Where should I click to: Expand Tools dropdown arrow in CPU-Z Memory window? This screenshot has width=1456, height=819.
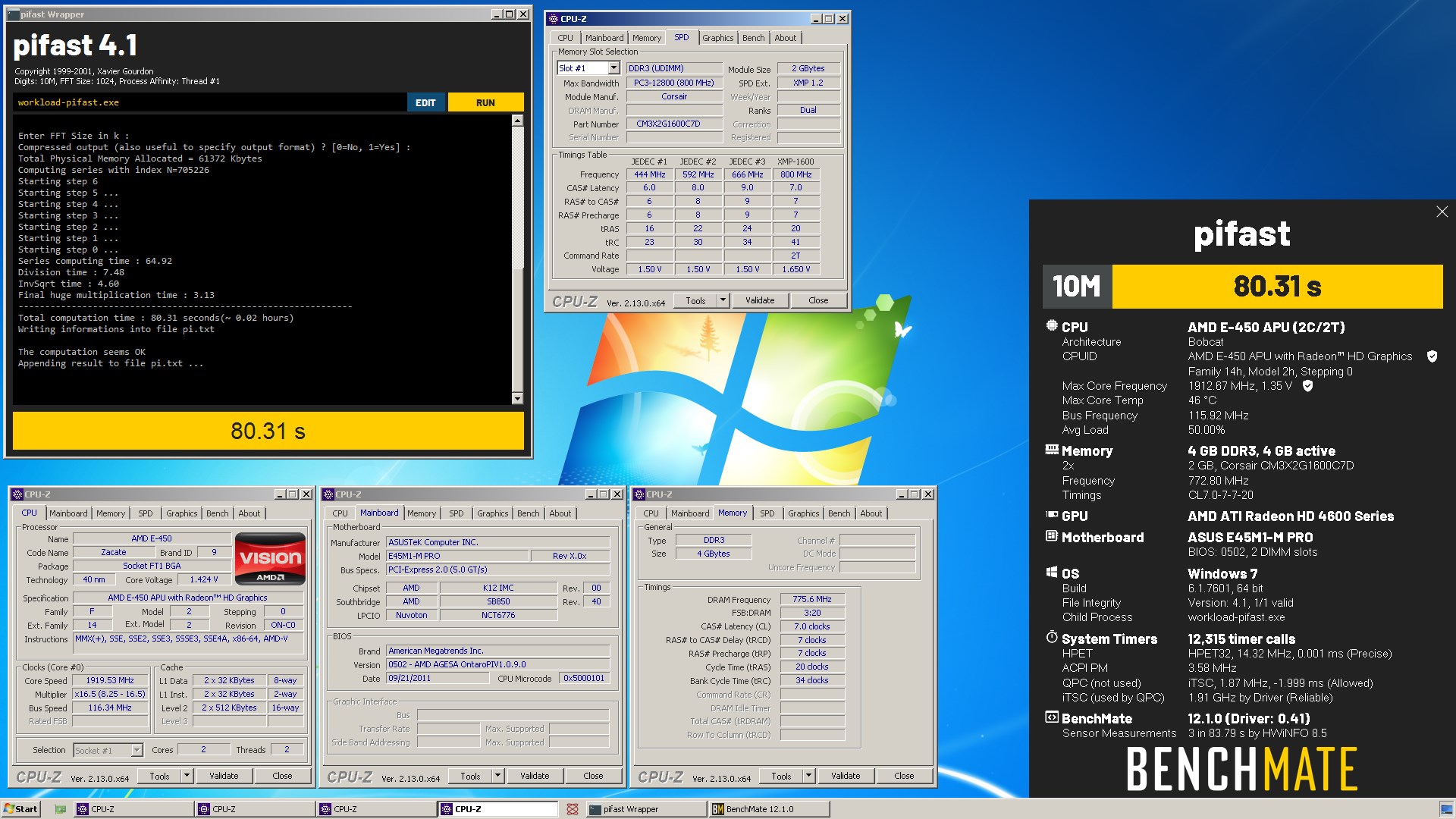point(808,776)
